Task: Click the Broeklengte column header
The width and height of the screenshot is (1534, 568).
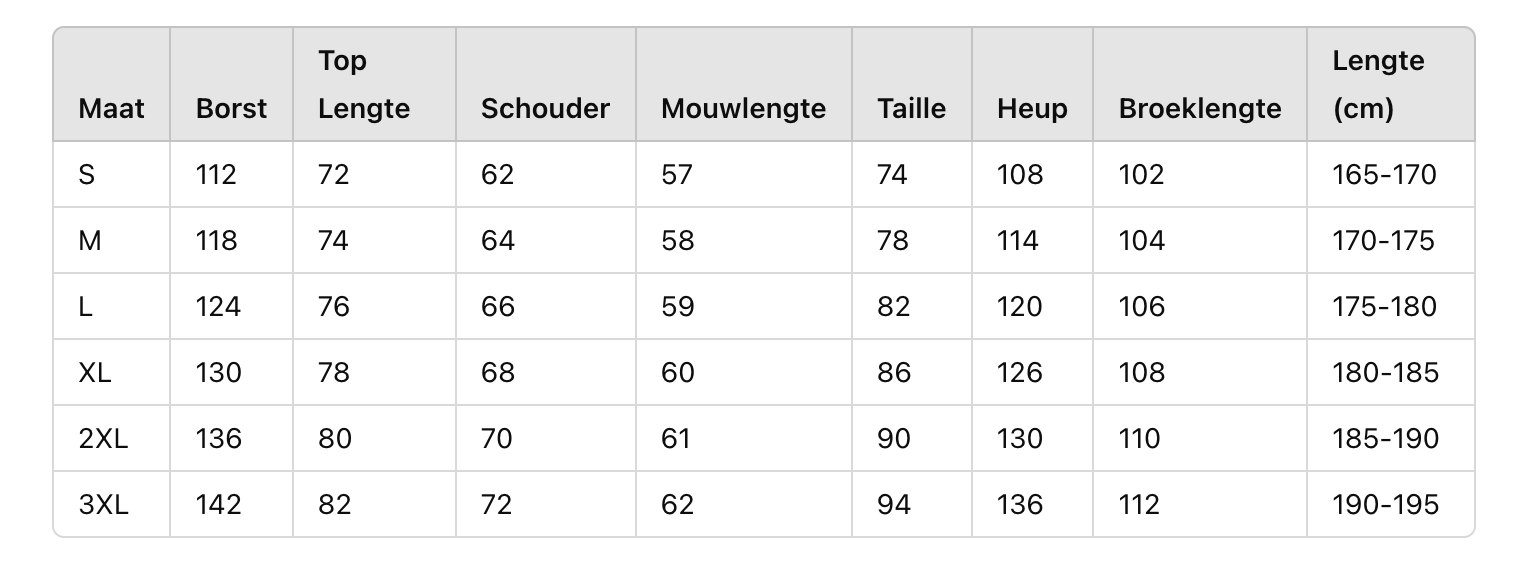Action: (x=1199, y=108)
